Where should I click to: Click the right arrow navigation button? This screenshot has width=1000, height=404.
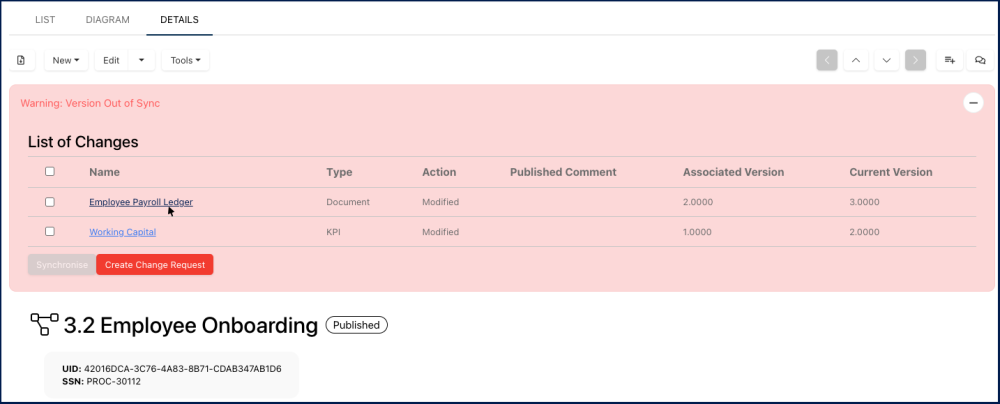tap(915, 60)
